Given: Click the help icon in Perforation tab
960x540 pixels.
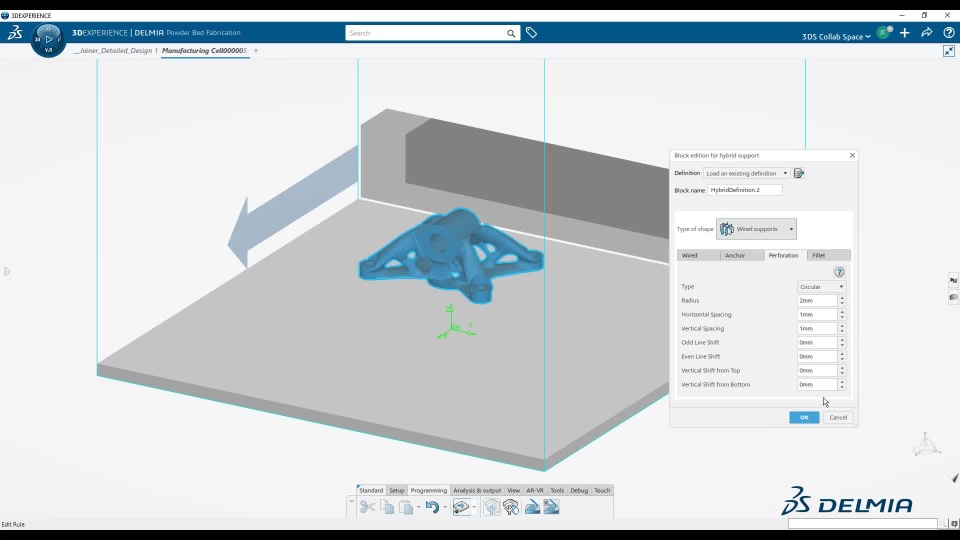Looking at the screenshot, I should click(x=839, y=272).
